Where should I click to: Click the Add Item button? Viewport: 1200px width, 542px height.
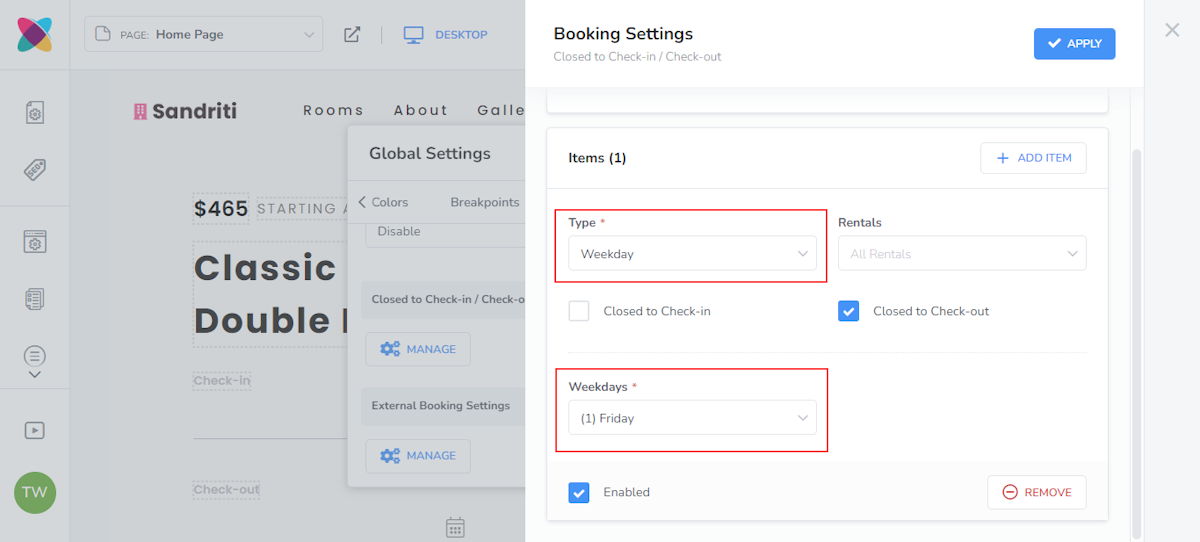click(1033, 158)
